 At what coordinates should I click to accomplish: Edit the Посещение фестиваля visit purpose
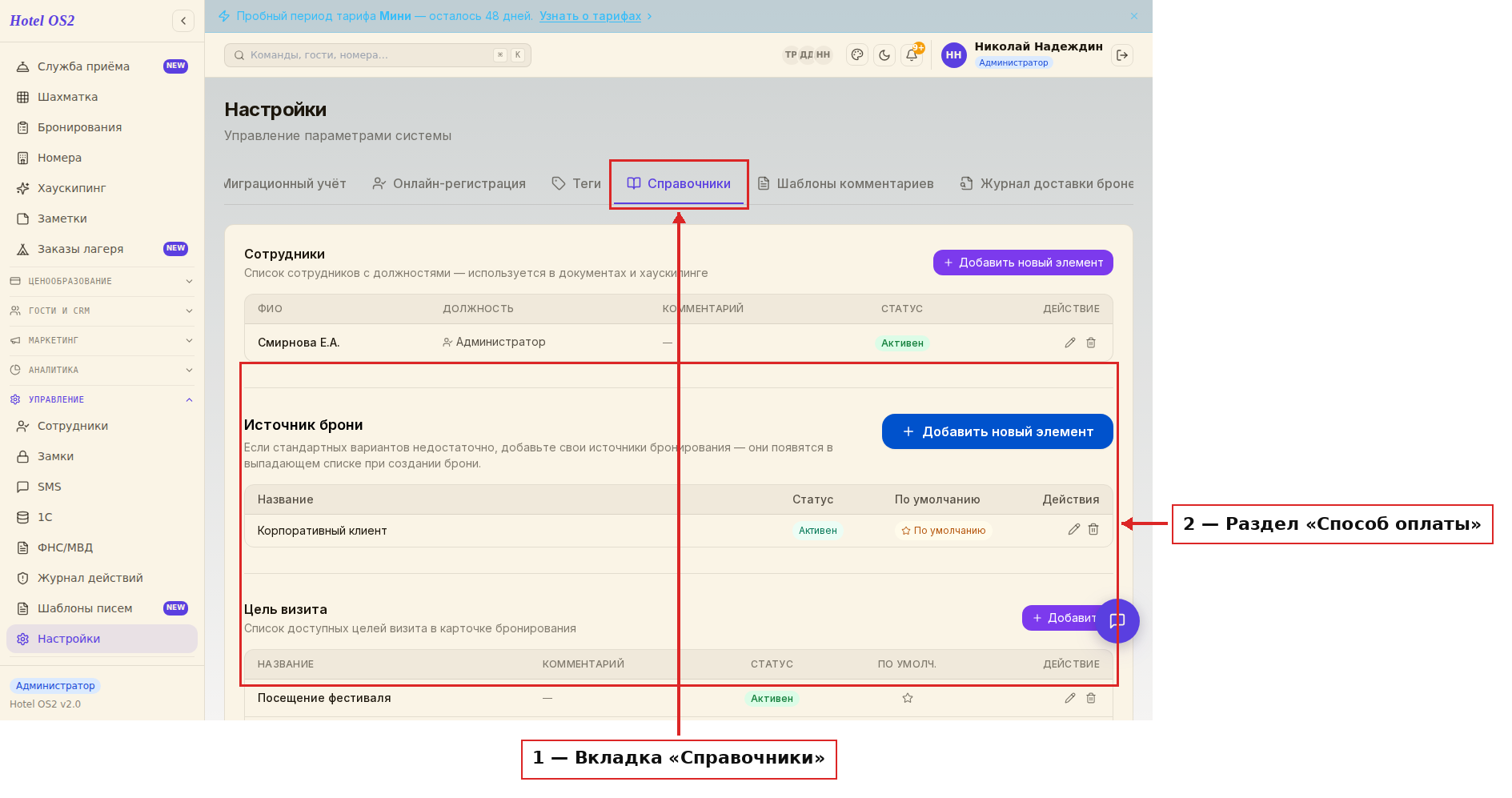click(1070, 698)
